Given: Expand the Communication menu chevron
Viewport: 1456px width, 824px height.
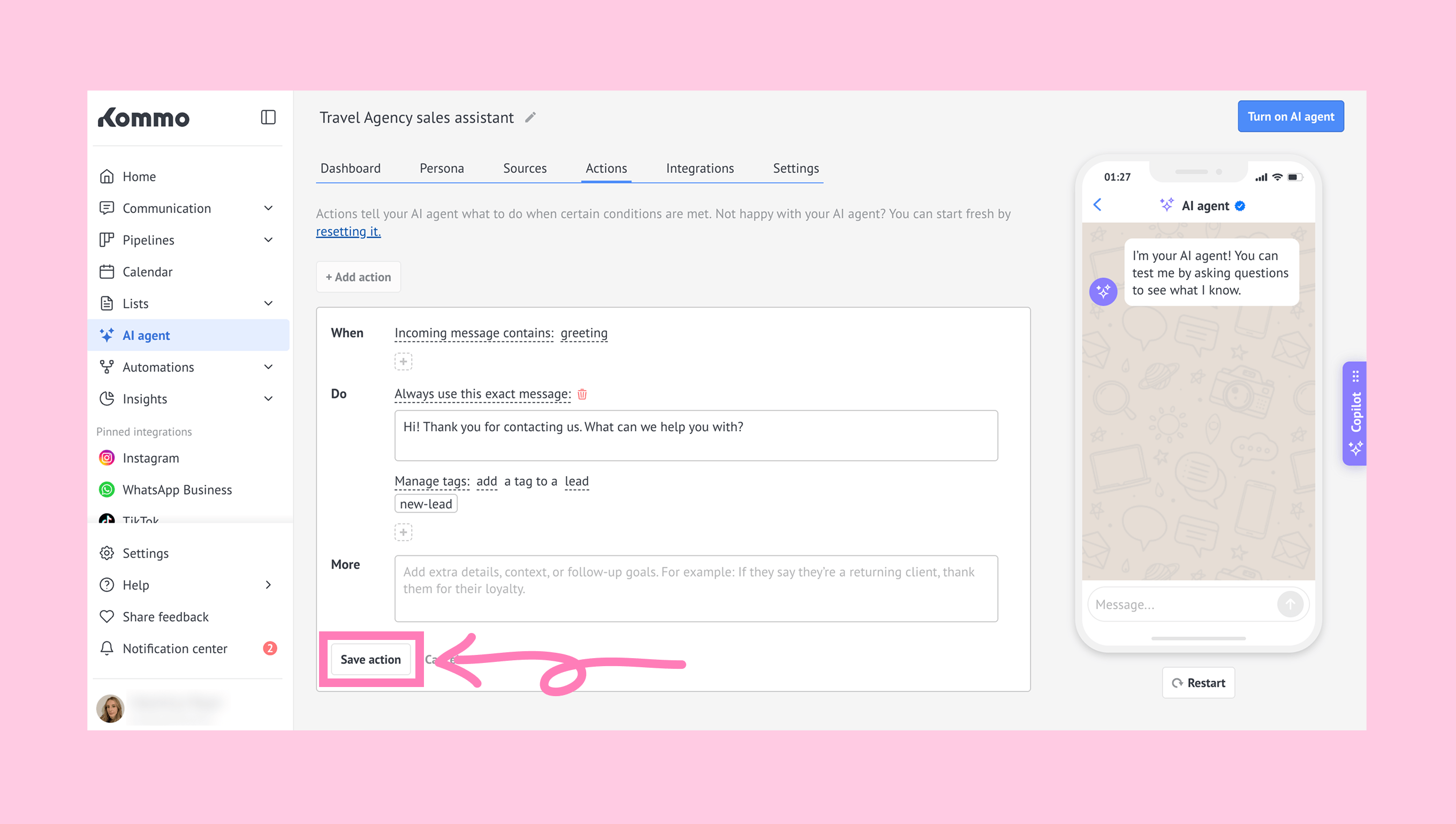Looking at the screenshot, I should [268, 208].
